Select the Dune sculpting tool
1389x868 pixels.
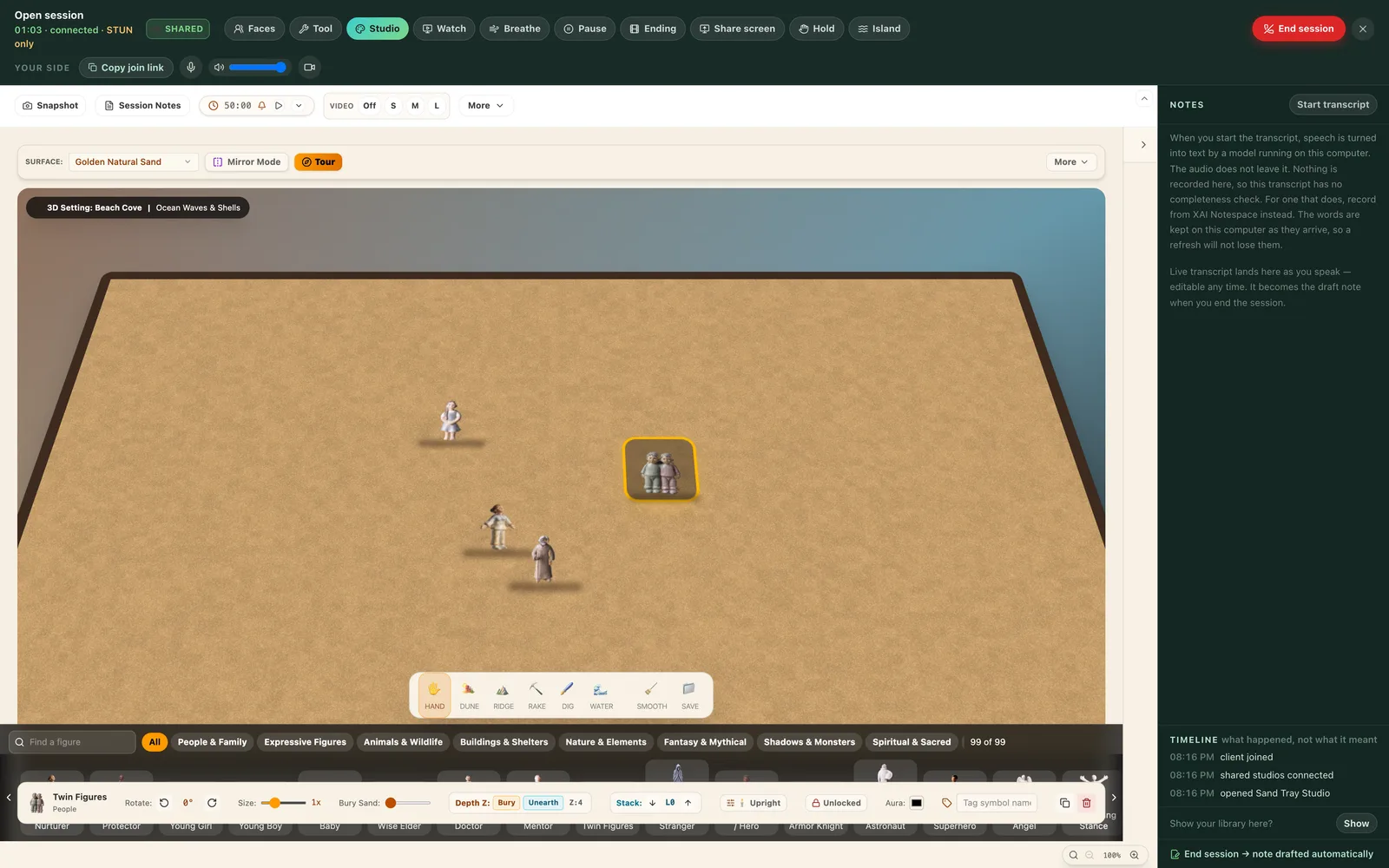pyautogui.click(x=469, y=695)
